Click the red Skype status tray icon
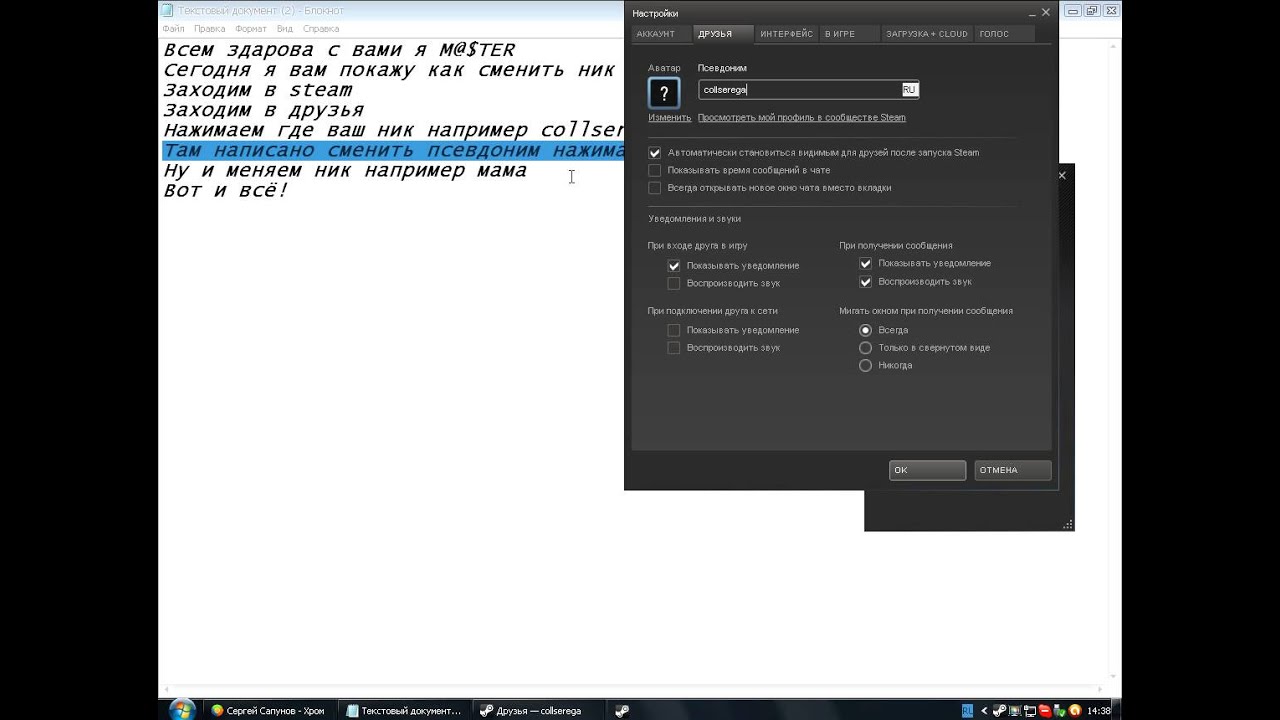The width and height of the screenshot is (1280, 720). pyautogui.click(x=1045, y=711)
